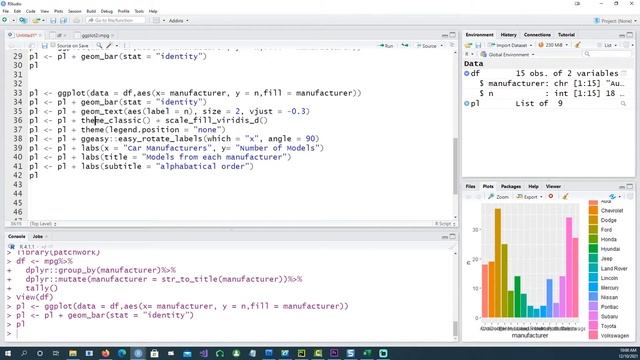The image size is (640, 360).
Task: Create a new file with the plus icon
Action: point(4,20)
